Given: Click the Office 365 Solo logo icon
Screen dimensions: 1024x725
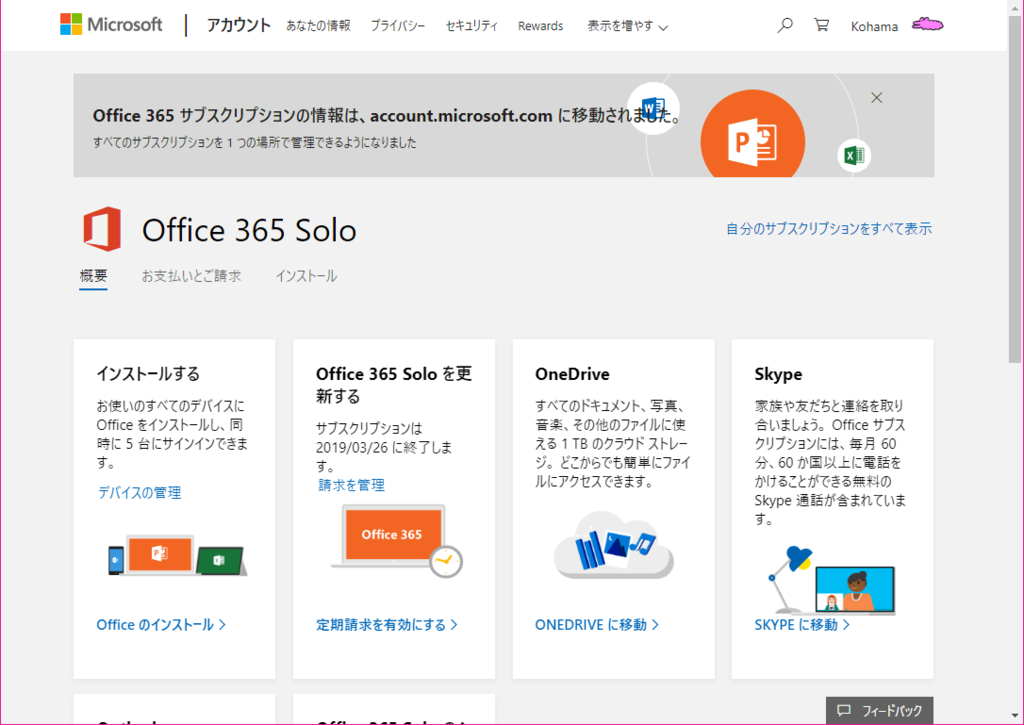Looking at the screenshot, I should (x=102, y=229).
